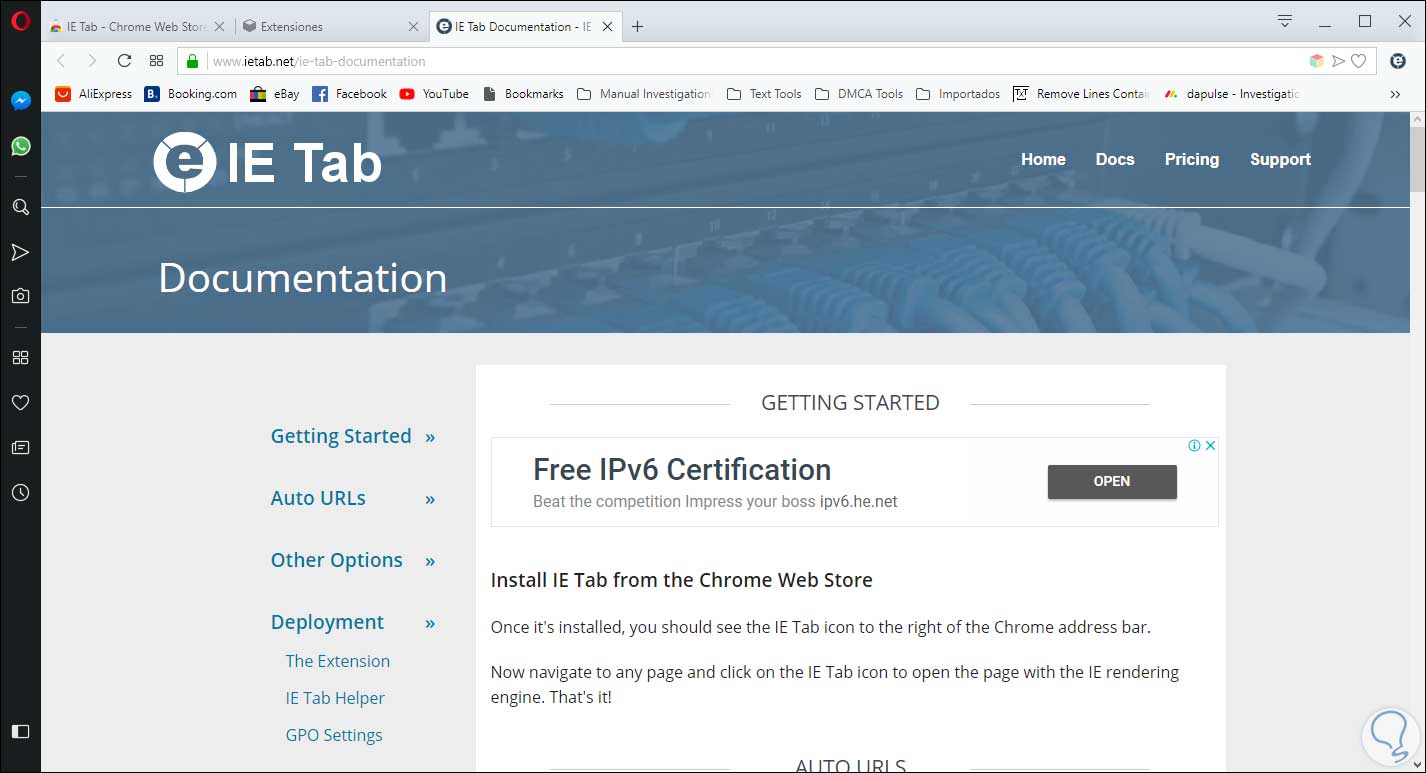Click the sidebar search magnifier icon
The width and height of the screenshot is (1426, 773).
20,207
